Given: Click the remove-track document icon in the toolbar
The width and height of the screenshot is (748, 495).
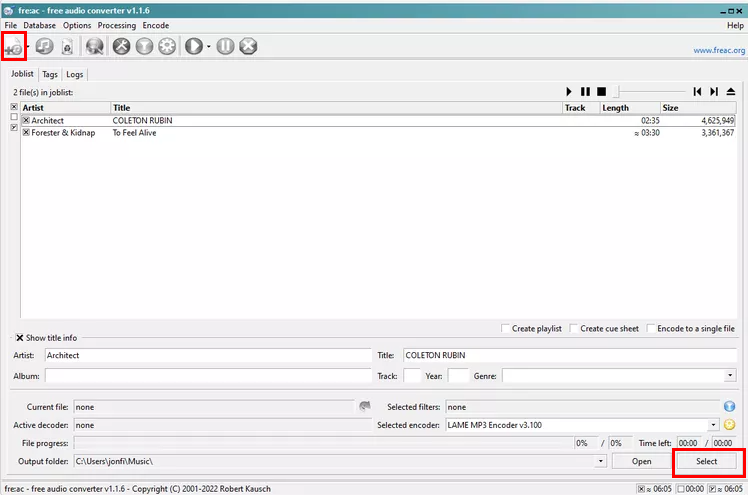Looking at the screenshot, I should coord(67,46).
